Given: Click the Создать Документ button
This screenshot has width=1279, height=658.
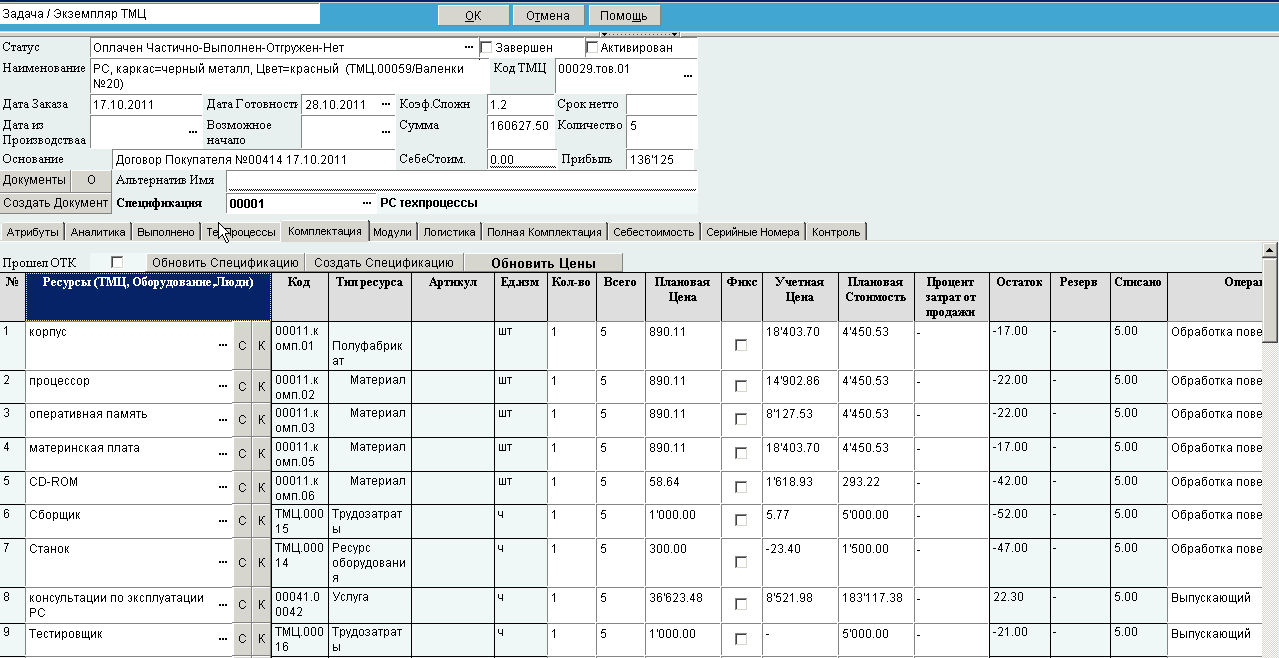Looking at the screenshot, I should tap(55, 203).
